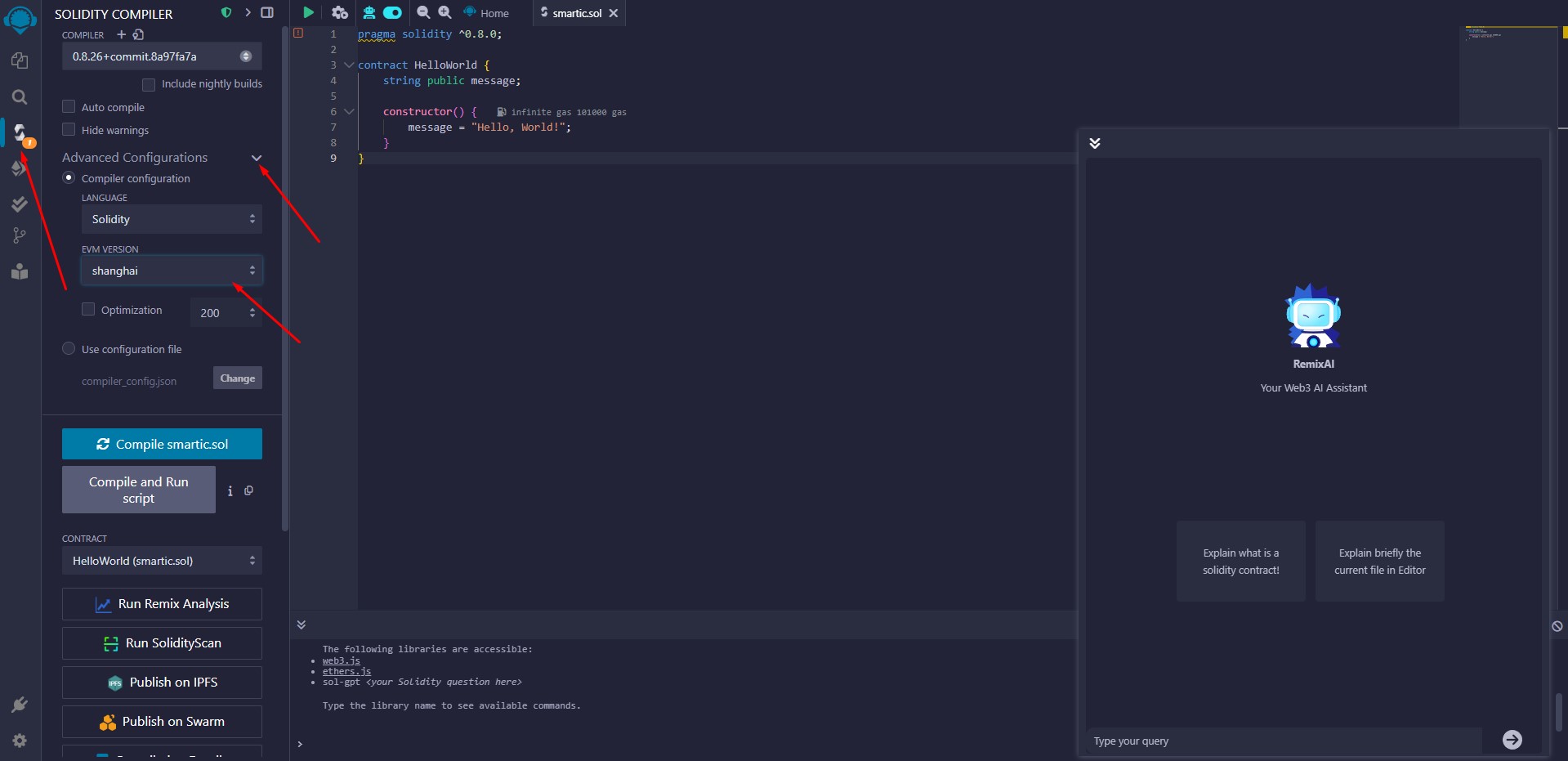
Task: Click the zoom out magnifier icon
Action: pyautogui.click(x=423, y=12)
